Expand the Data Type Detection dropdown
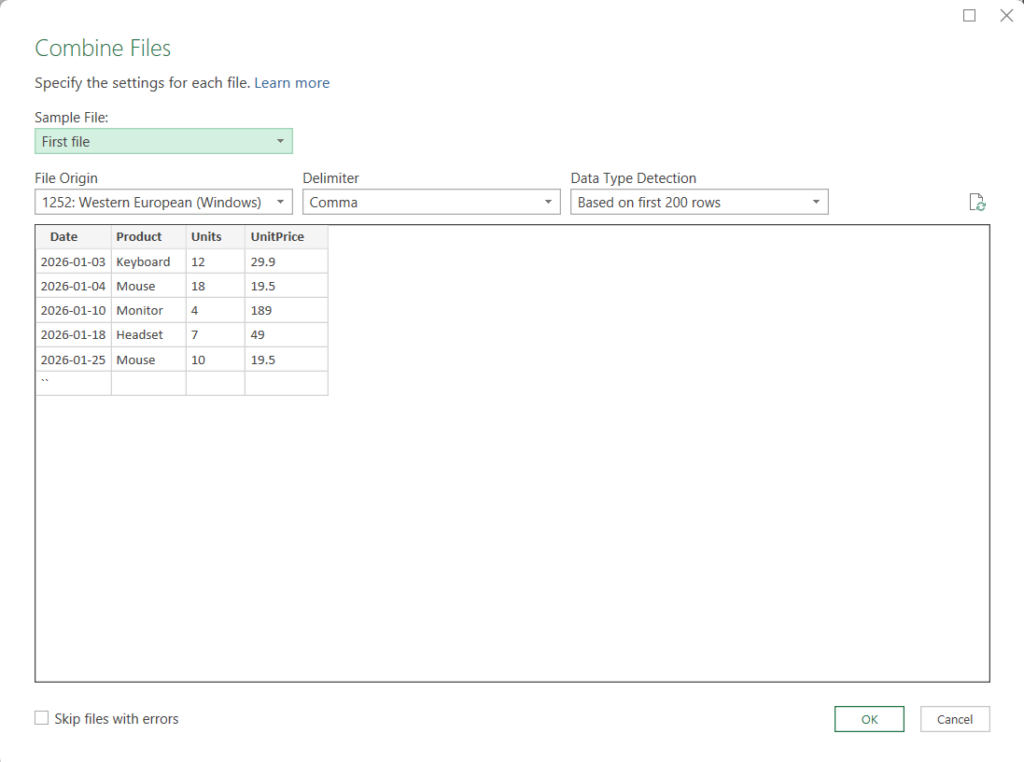This screenshot has width=1024, height=762. click(699, 202)
